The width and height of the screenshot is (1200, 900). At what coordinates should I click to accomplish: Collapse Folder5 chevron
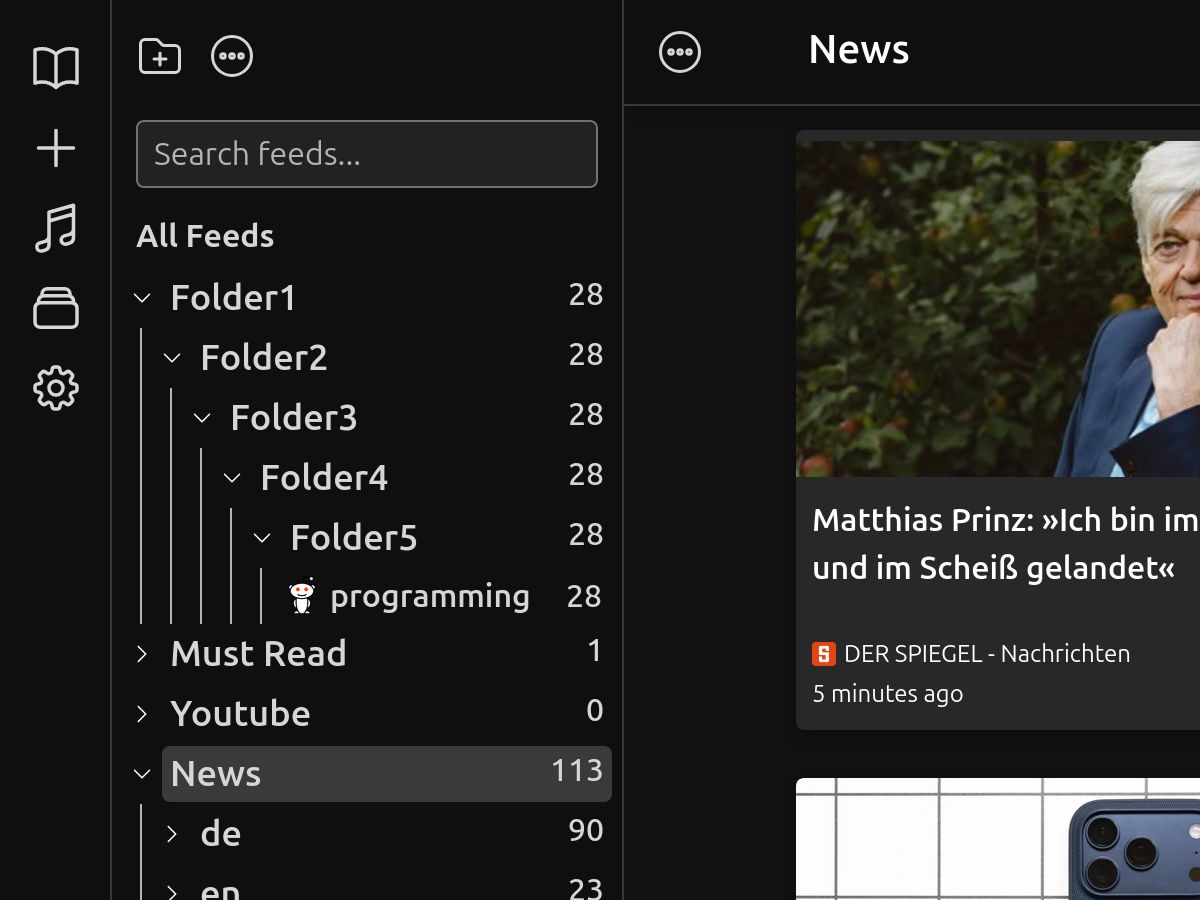(x=262, y=538)
